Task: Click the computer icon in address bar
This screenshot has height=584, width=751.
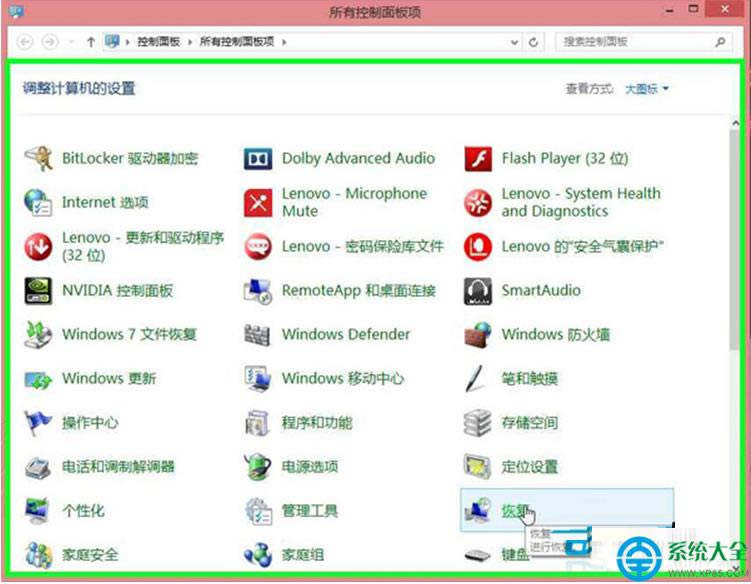Action: click(x=112, y=42)
